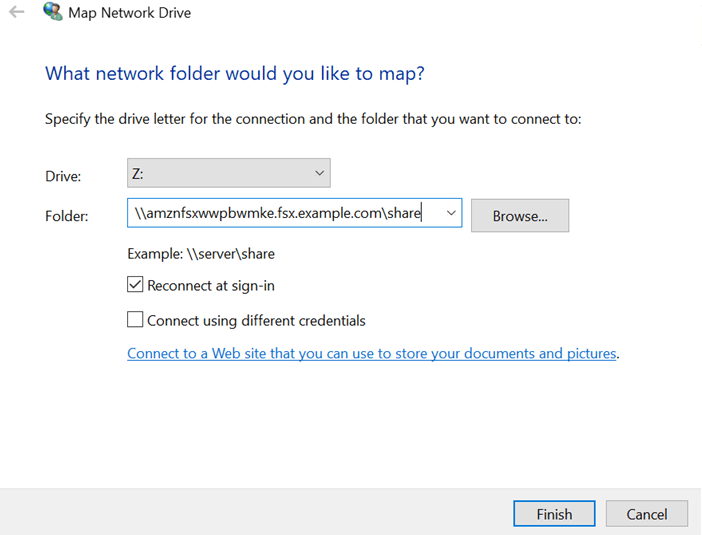This screenshot has height=535, width=702.
Task: Uncheck the Reconnect at sign-in checkbox
Action: [136, 285]
